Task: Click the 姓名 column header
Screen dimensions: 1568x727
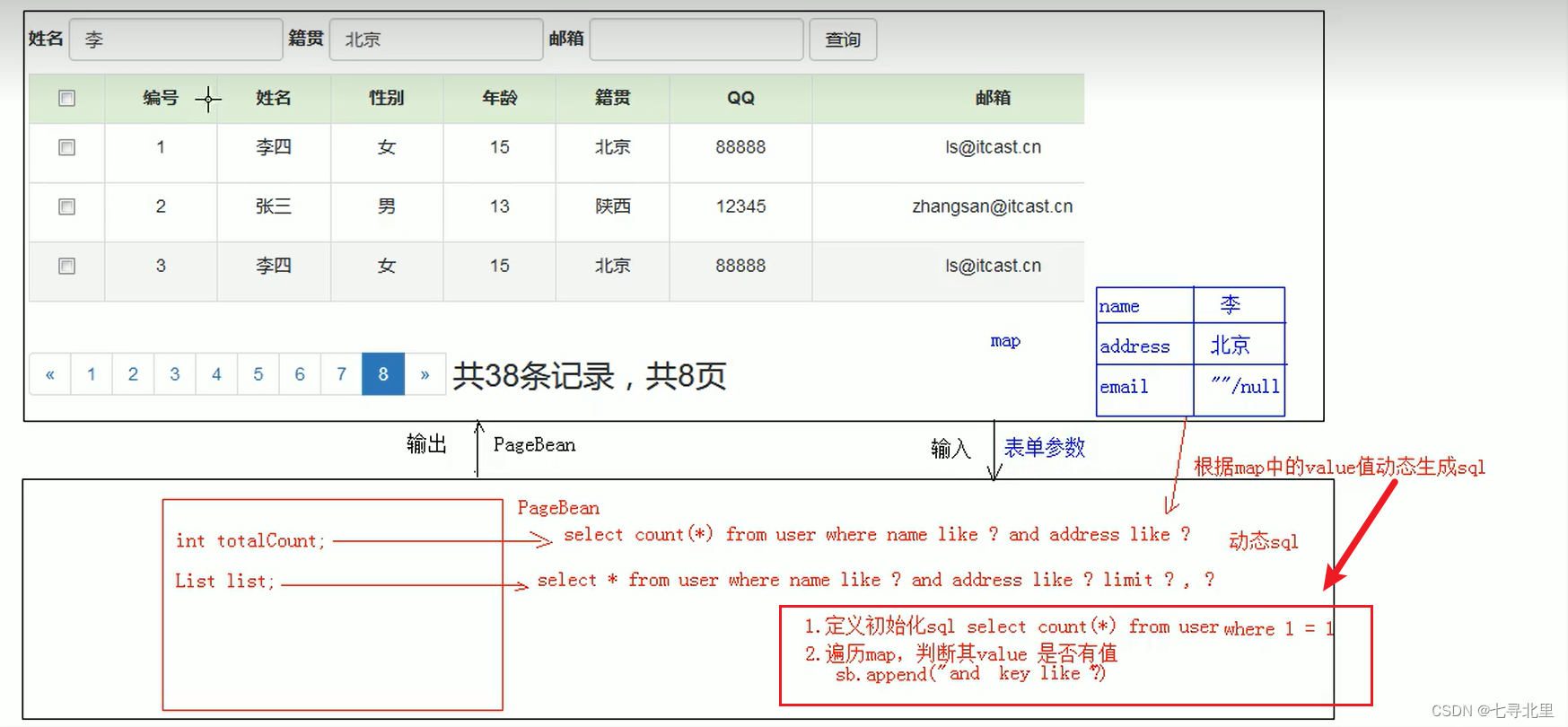Action: pyautogui.click(x=274, y=98)
